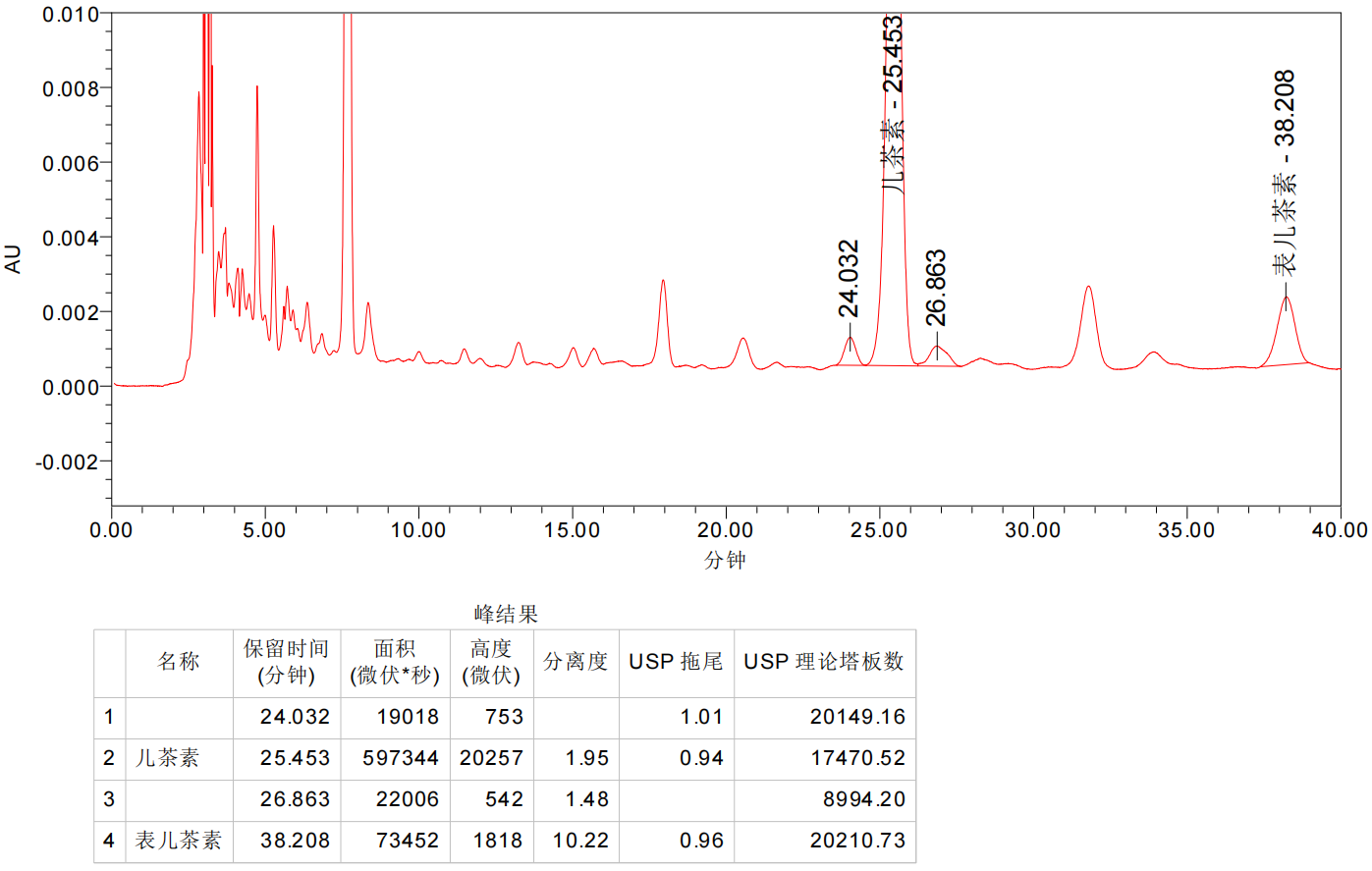Click the 0.010 tick label on y-axis

71,15
